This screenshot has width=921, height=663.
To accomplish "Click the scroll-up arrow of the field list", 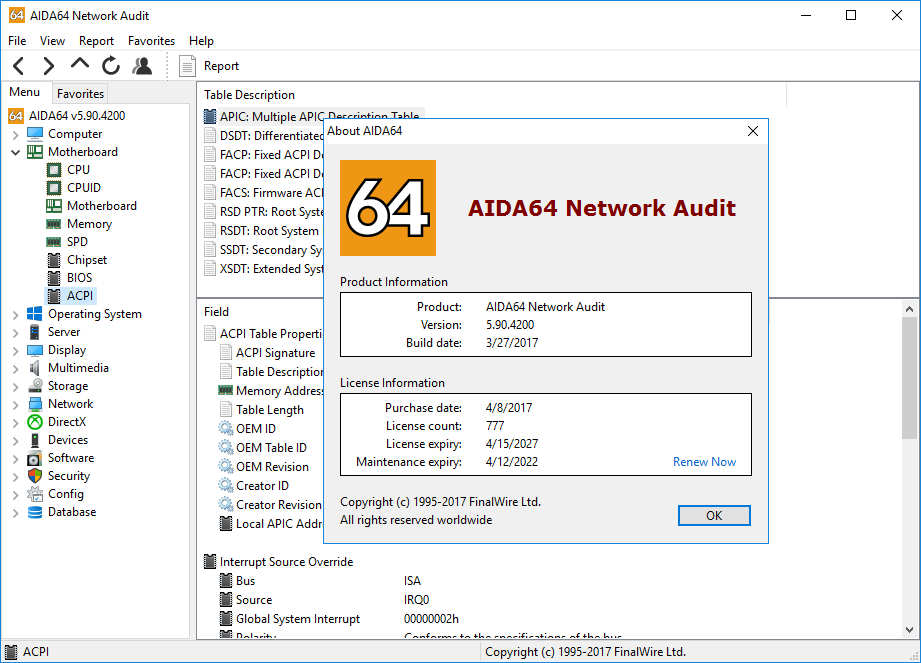I will click(909, 309).
